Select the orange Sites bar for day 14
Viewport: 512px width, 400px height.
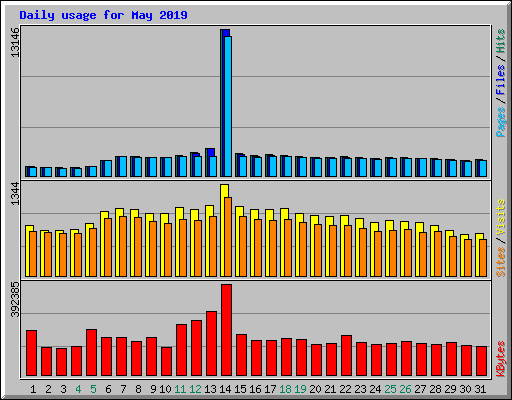pyautogui.click(x=228, y=237)
